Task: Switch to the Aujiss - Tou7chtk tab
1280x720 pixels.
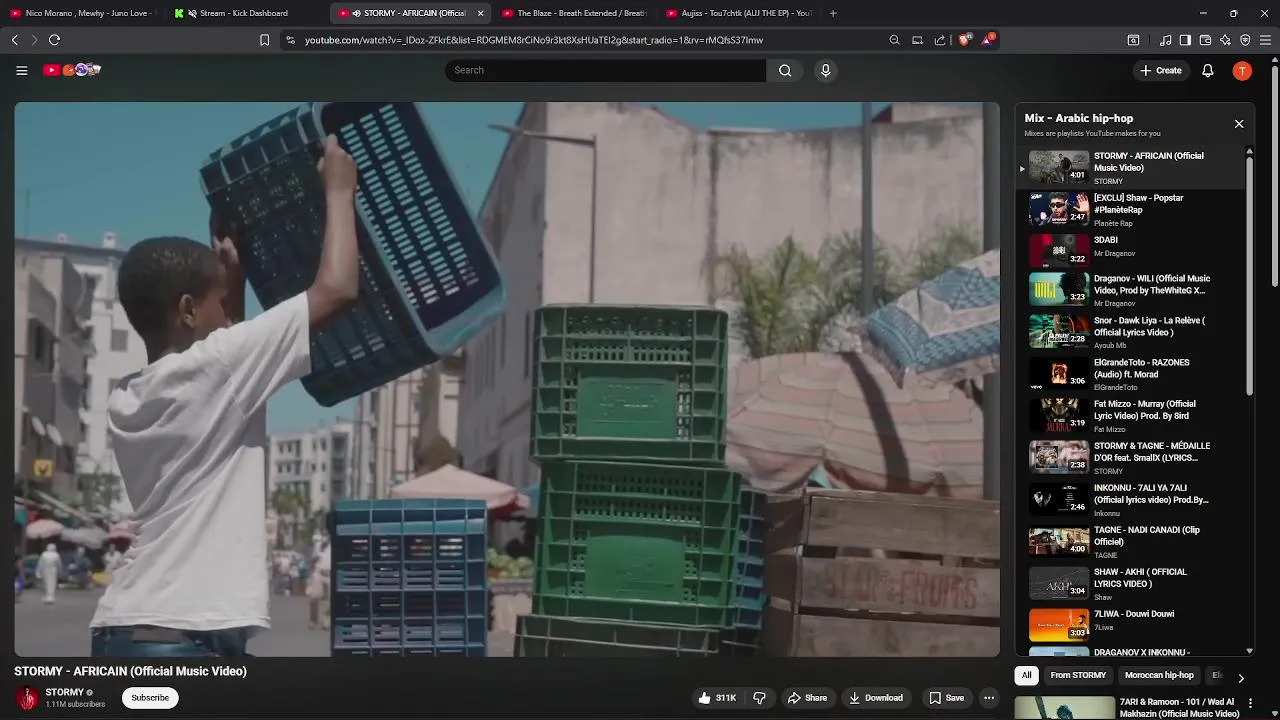Action: tap(739, 13)
